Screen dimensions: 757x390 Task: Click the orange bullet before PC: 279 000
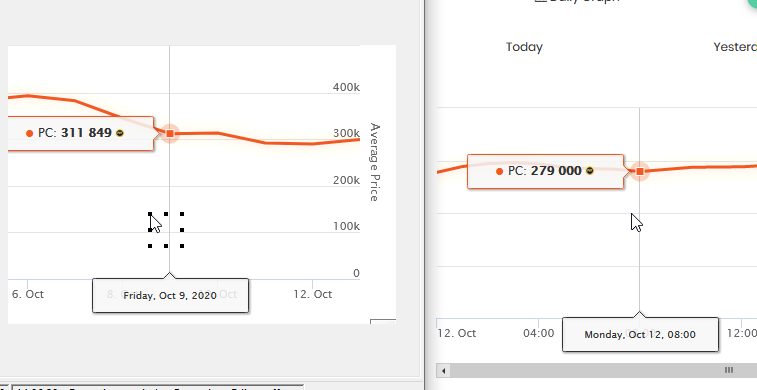pyautogui.click(x=499, y=171)
